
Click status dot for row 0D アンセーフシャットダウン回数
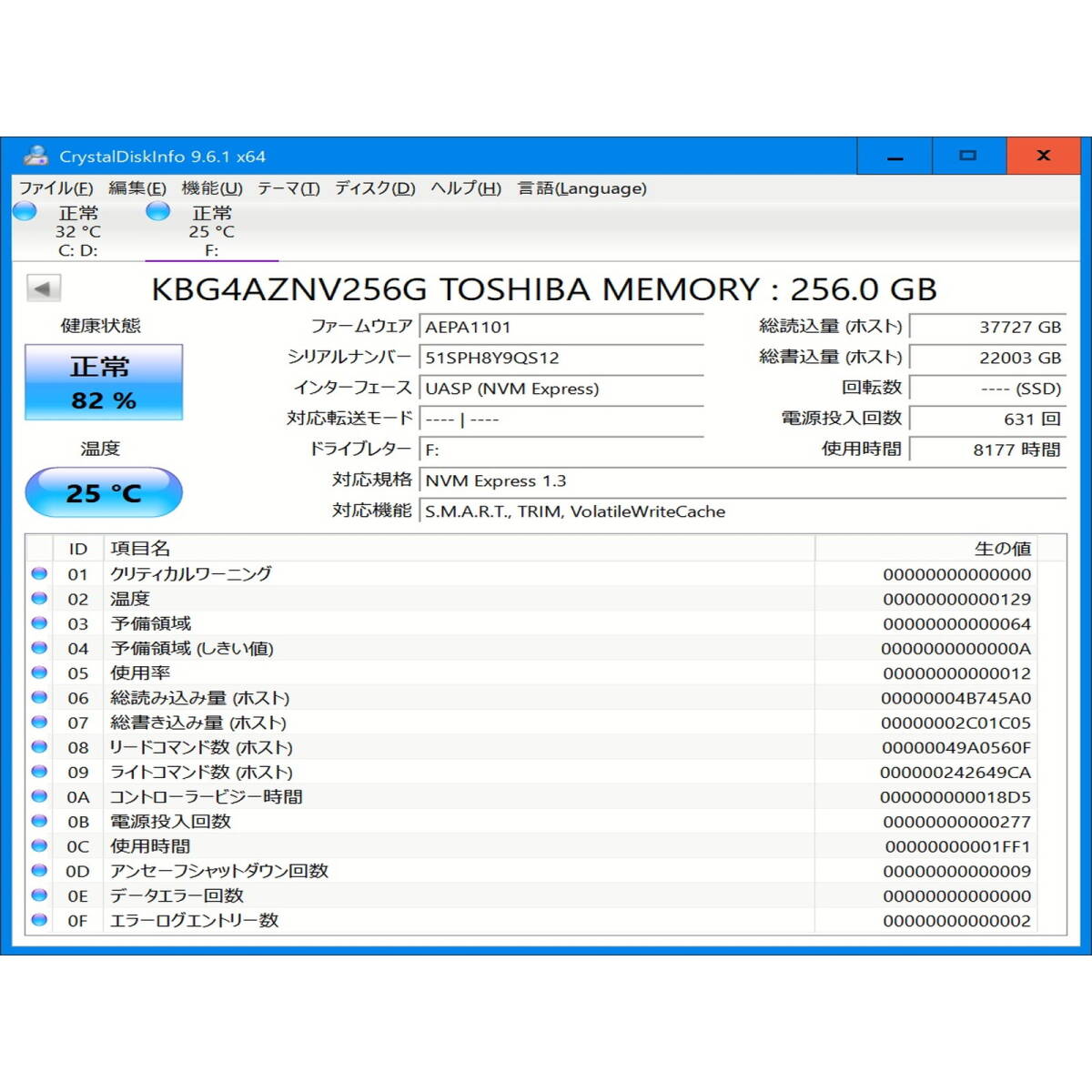pyautogui.click(x=39, y=870)
